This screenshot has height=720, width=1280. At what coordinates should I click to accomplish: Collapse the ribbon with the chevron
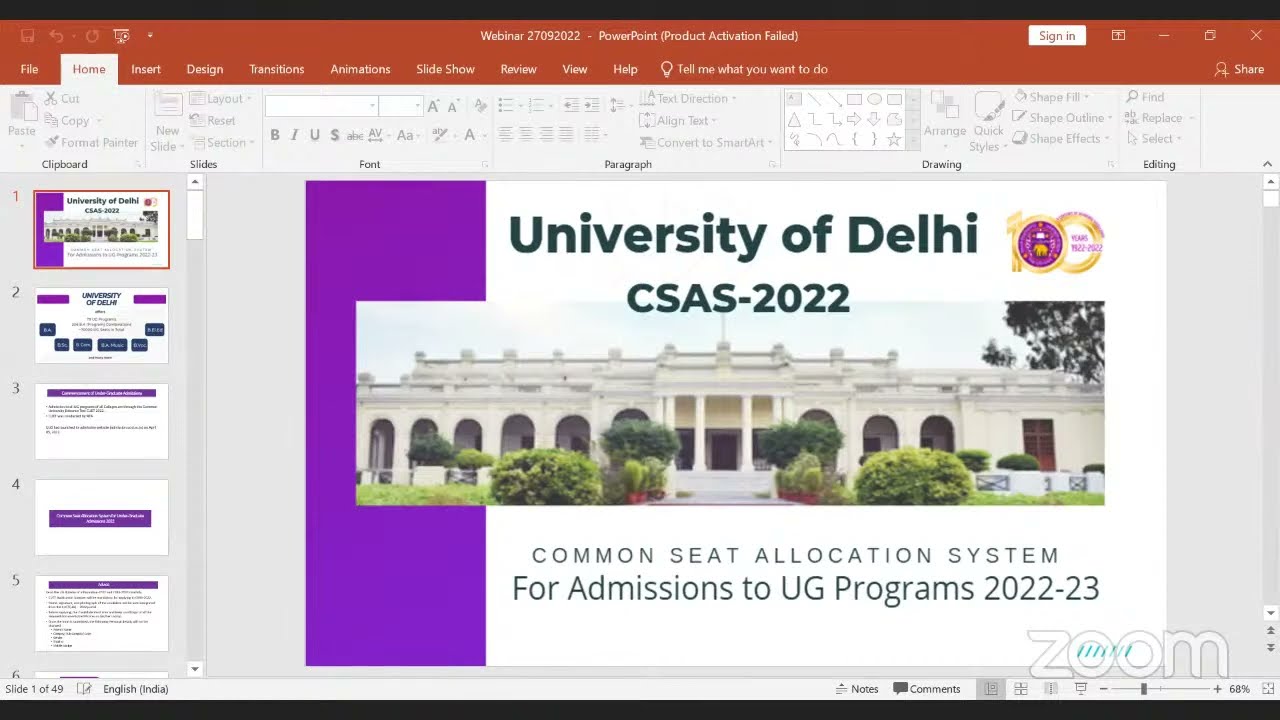[1268, 164]
